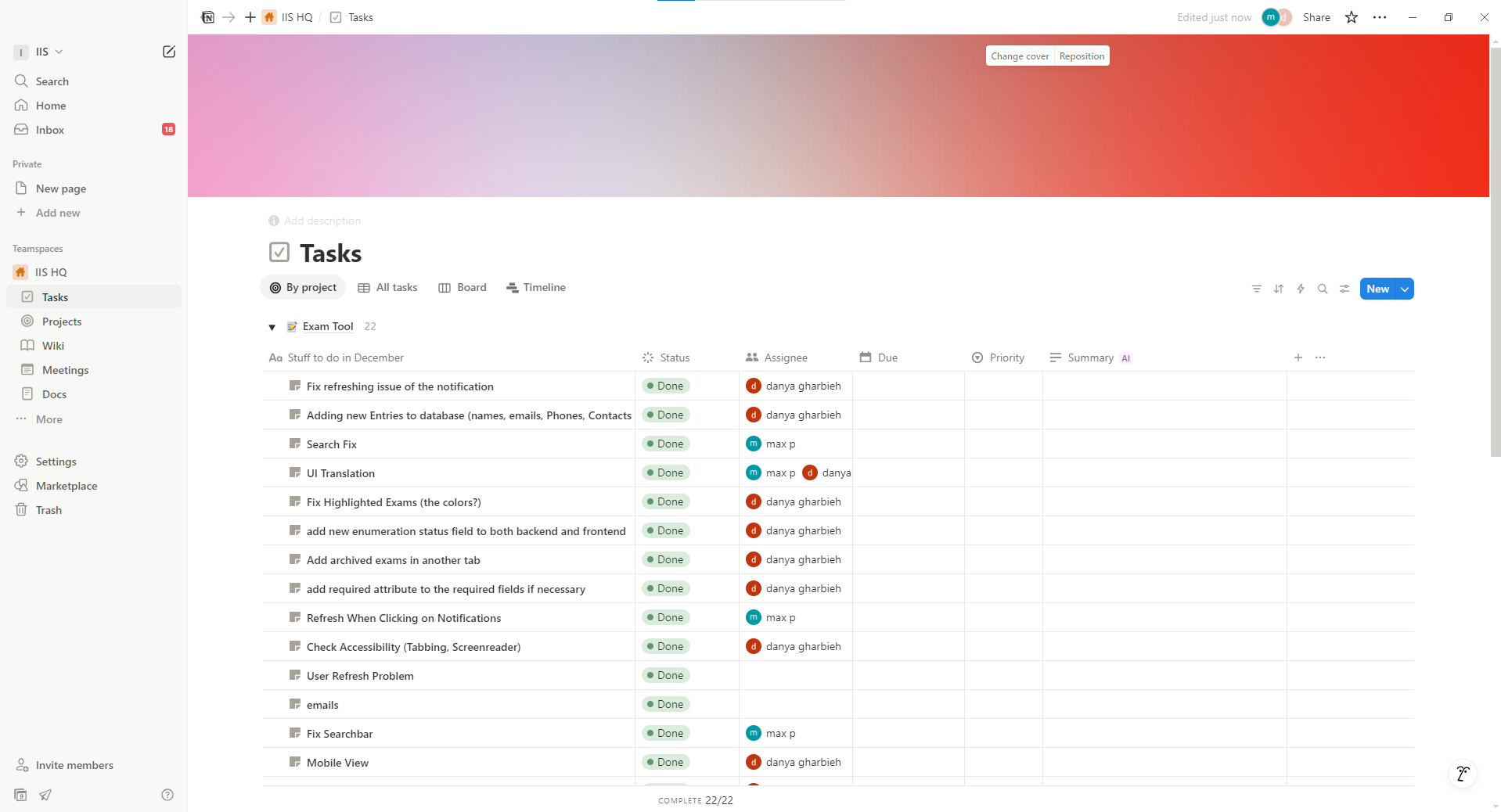Open view settings with the sliders icon
The width and height of the screenshot is (1501, 812).
[x=1344, y=289]
